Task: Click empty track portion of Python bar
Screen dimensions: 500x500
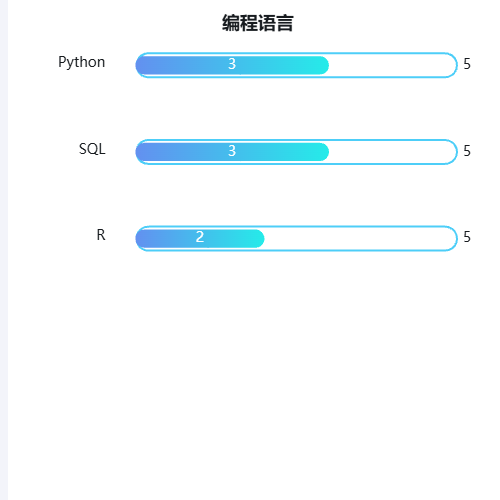Action: (x=392, y=65)
